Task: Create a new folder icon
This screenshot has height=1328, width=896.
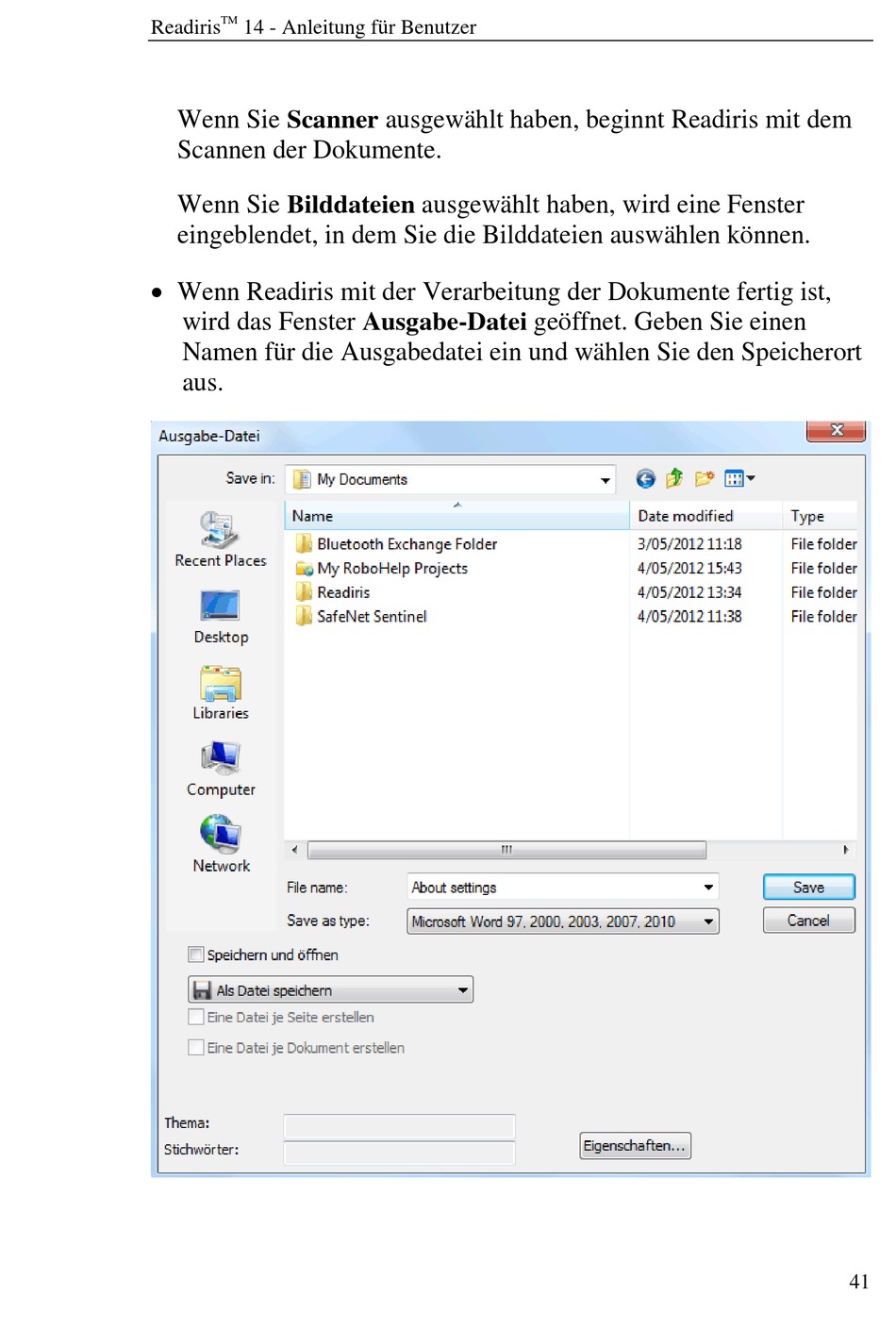Action: point(705,479)
